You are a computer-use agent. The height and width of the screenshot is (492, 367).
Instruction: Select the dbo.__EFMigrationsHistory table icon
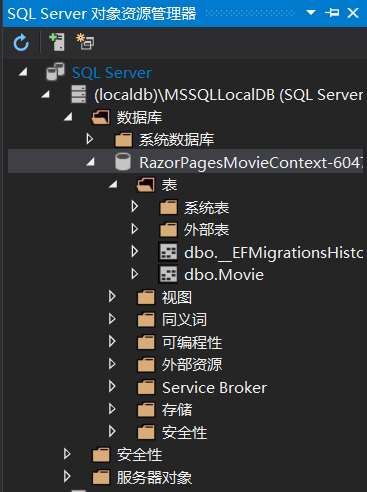pos(168,252)
